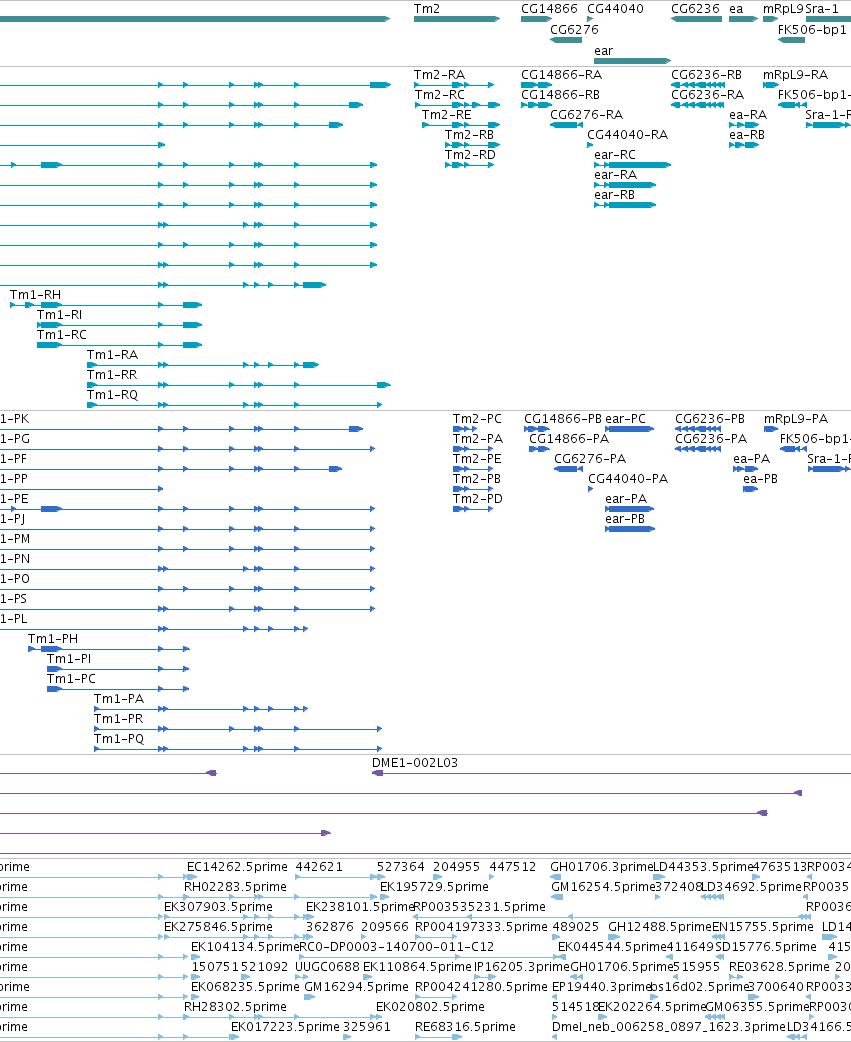Select the mRpL9 gene label

coord(783,9)
